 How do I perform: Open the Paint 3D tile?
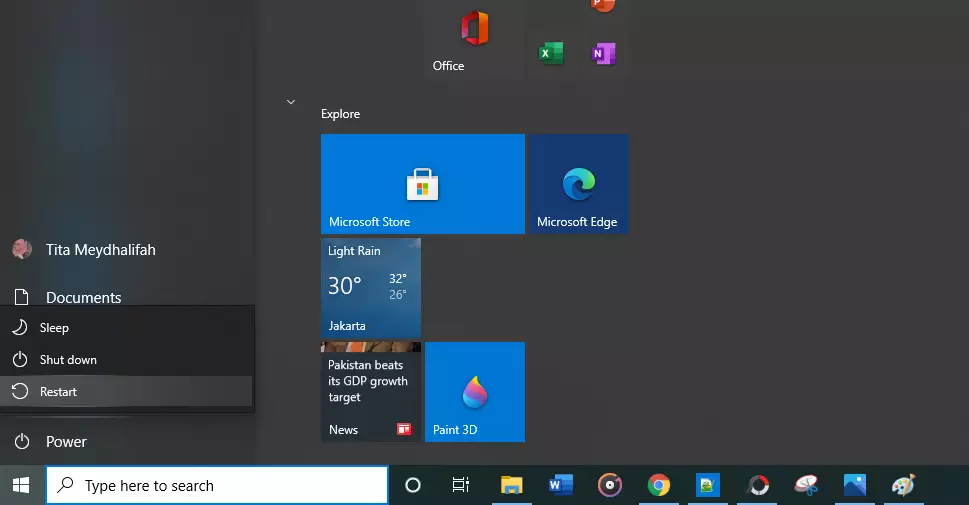point(475,392)
